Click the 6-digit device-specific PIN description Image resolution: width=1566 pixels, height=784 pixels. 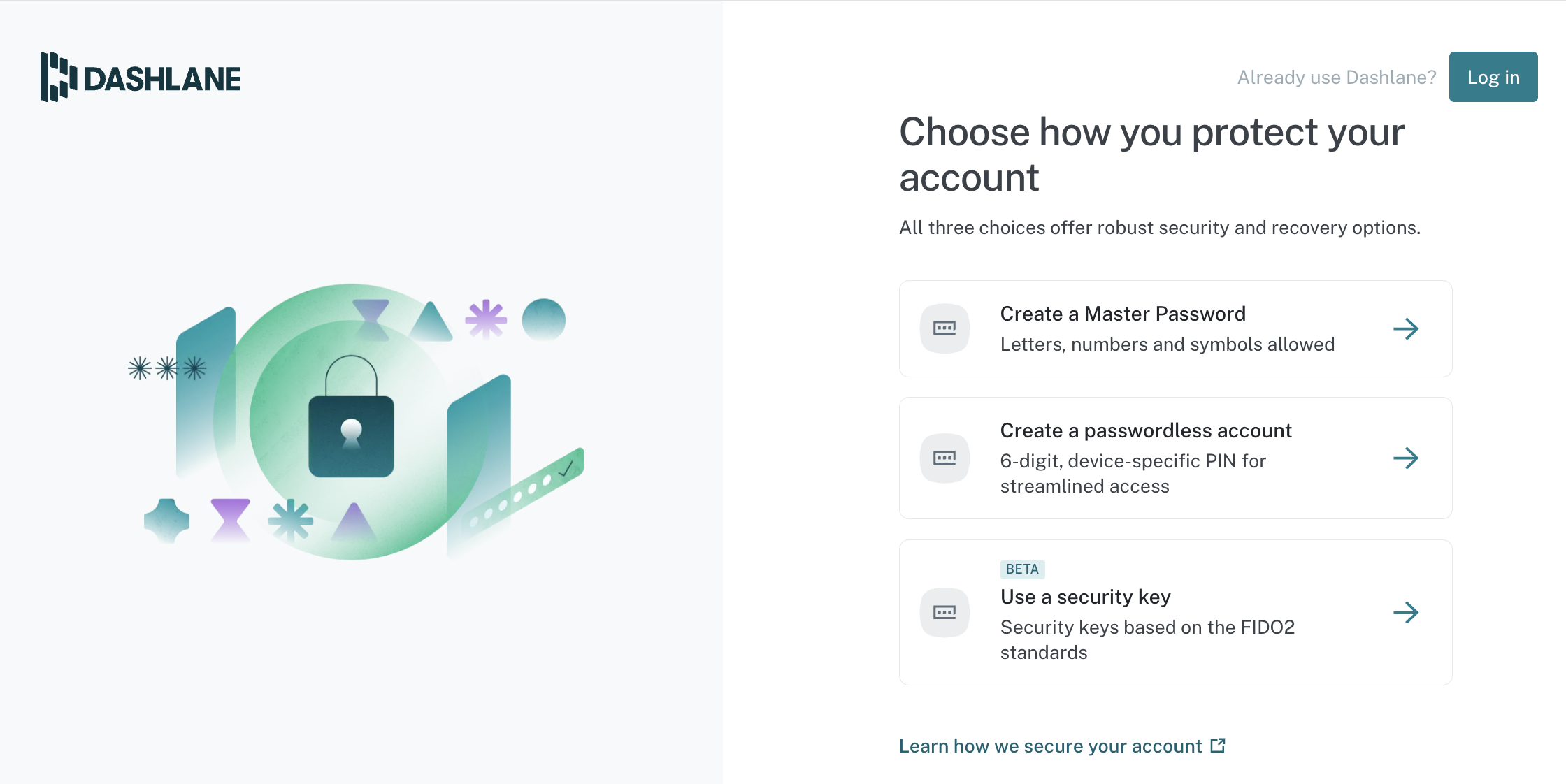(1133, 474)
